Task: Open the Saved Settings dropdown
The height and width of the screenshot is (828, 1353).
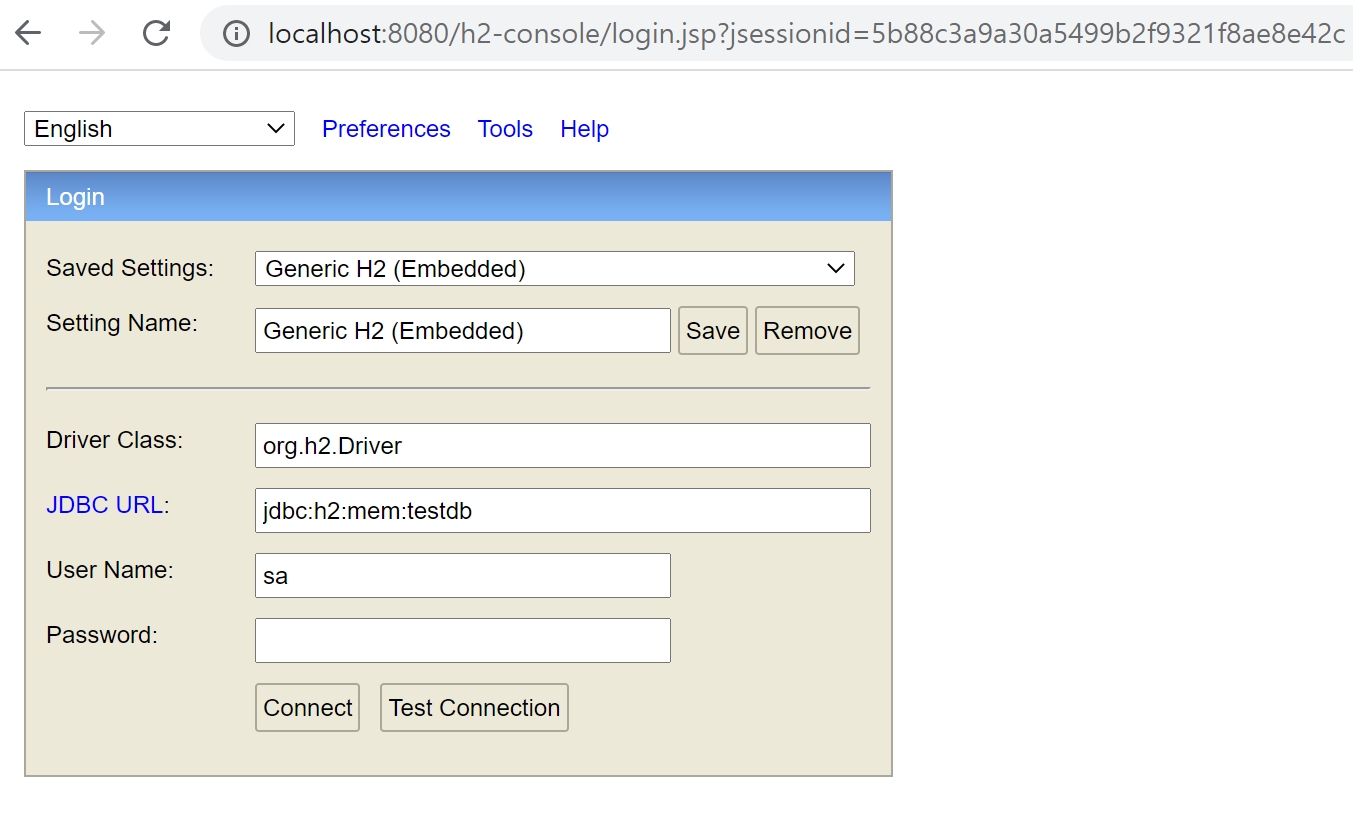Action: pos(554,268)
